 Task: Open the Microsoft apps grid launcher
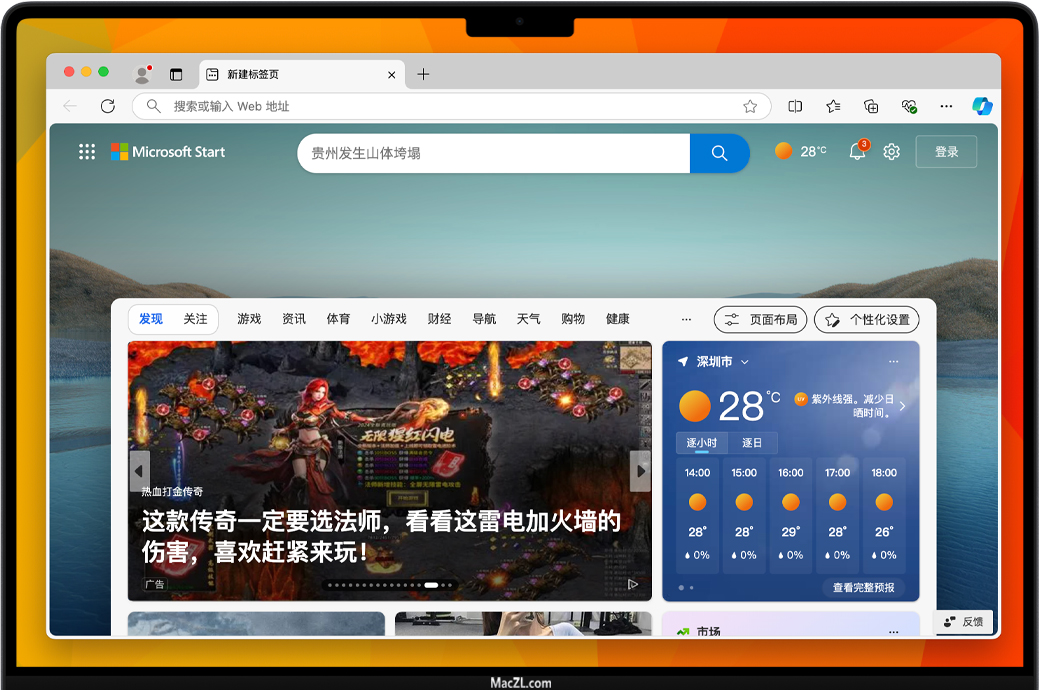87,152
